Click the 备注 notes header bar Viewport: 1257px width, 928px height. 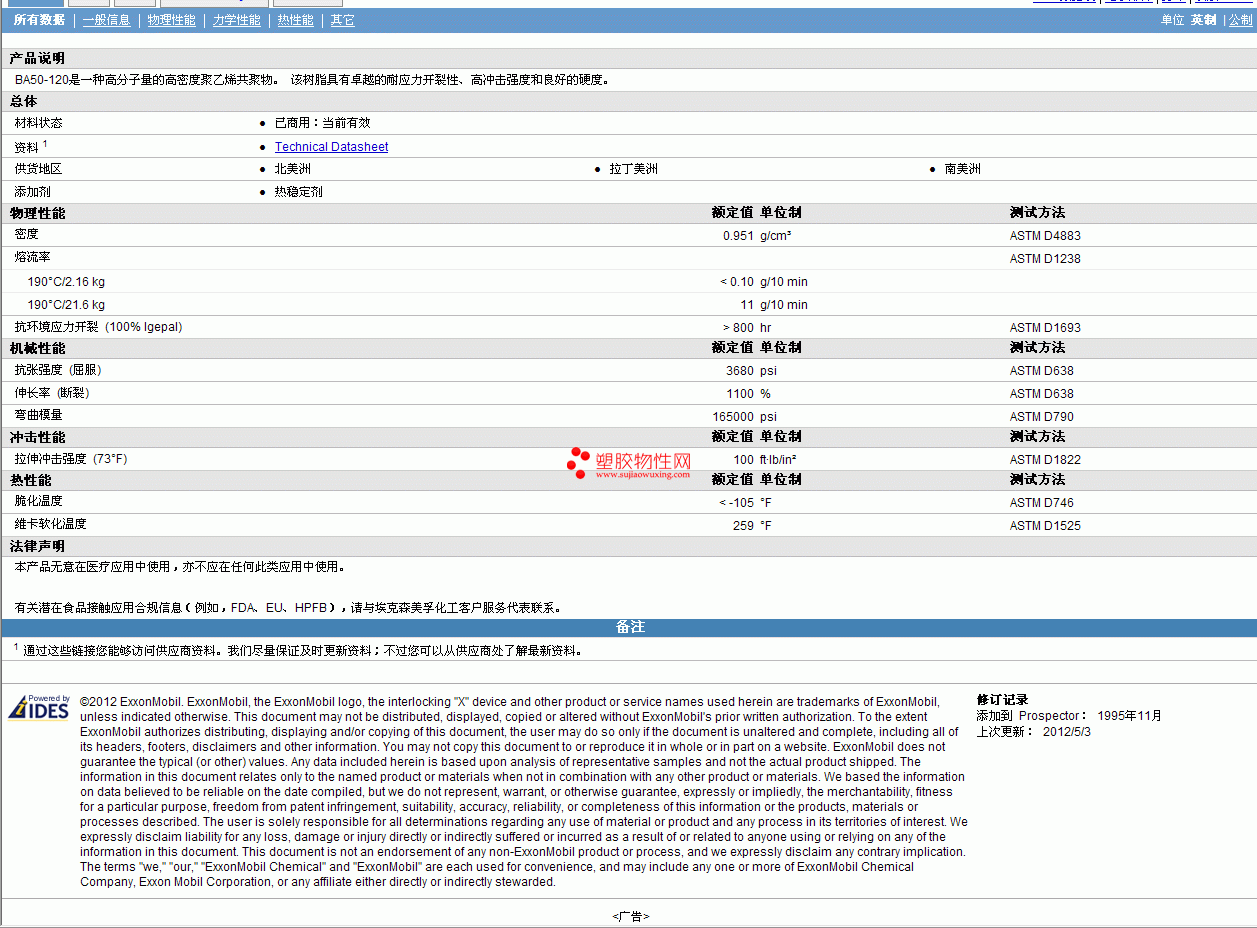[x=630, y=627]
